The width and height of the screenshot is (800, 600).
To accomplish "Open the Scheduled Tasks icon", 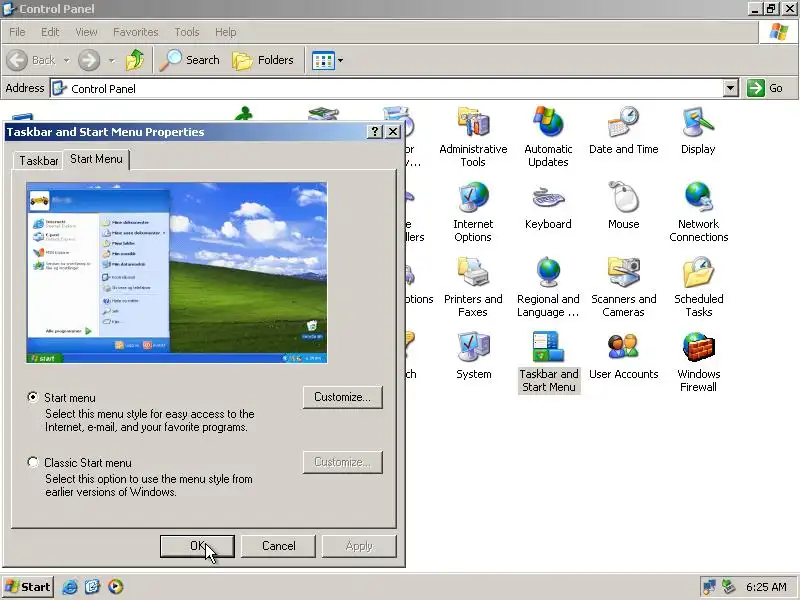I will point(698,287).
